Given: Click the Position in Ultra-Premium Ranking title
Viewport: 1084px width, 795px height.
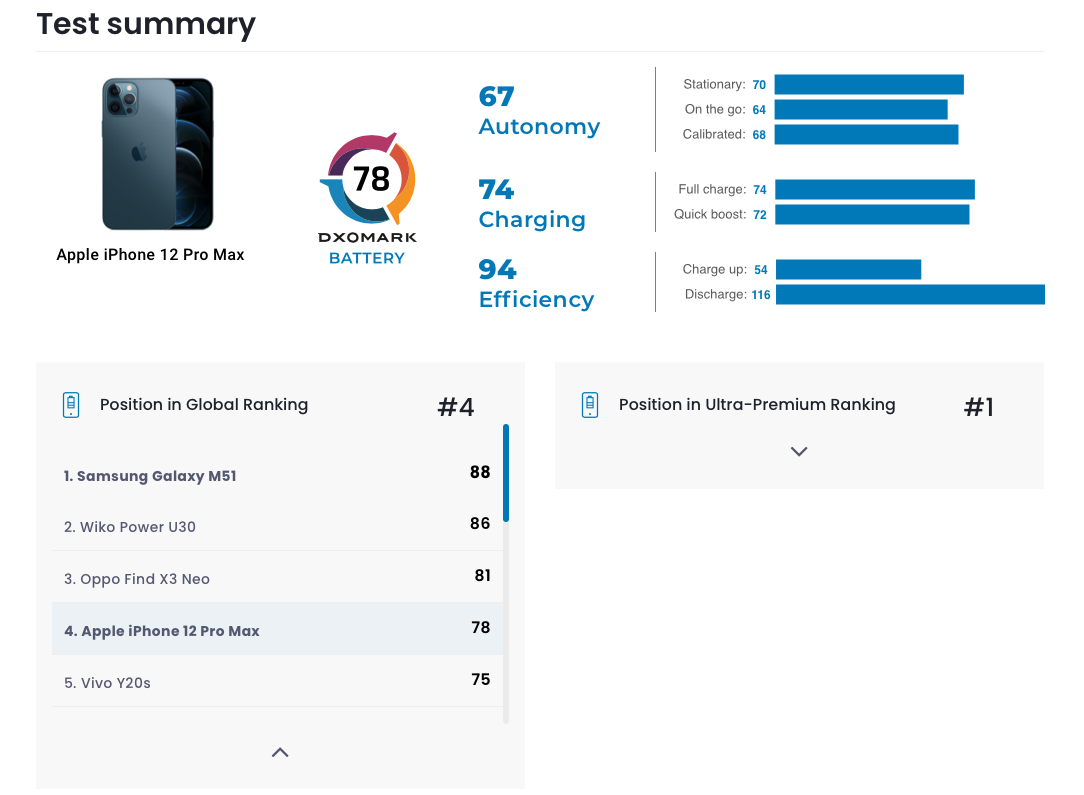Looking at the screenshot, I should point(757,404).
